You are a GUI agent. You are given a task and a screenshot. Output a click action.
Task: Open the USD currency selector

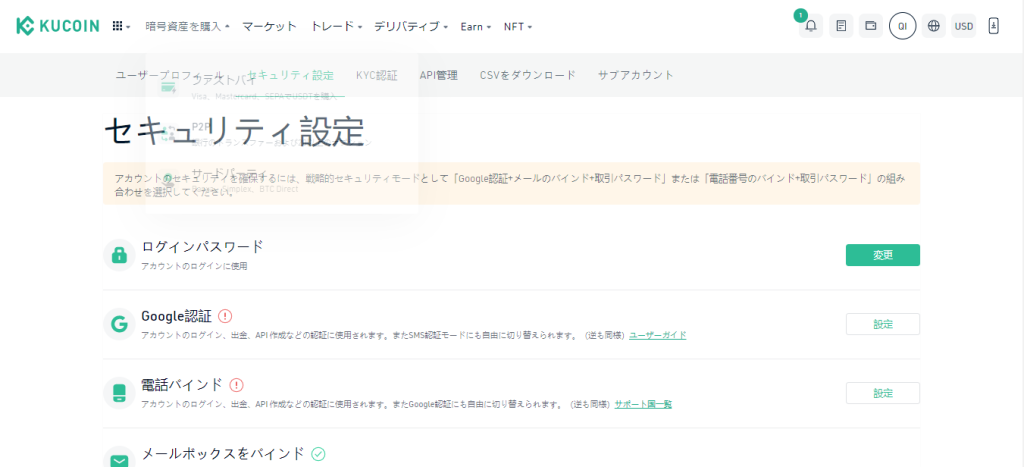[964, 26]
